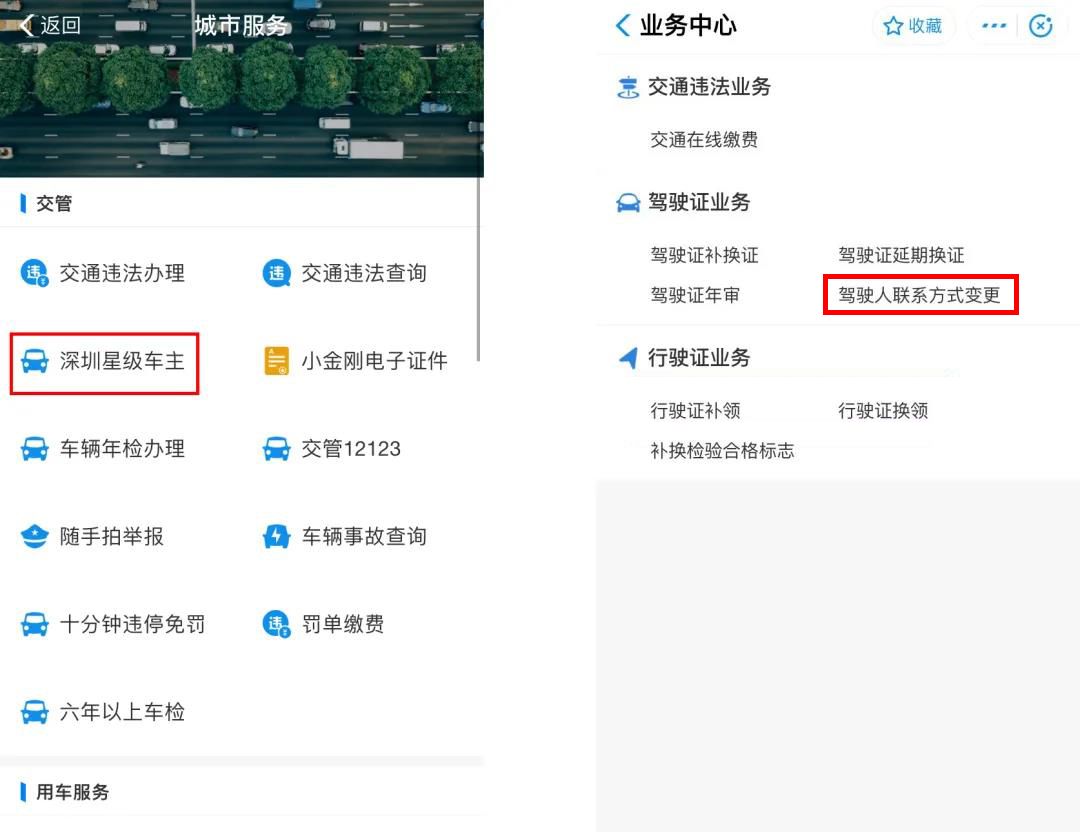The image size is (1080, 832).
Task: Click the 收藏 favorite button
Action: (x=913, y=26)
